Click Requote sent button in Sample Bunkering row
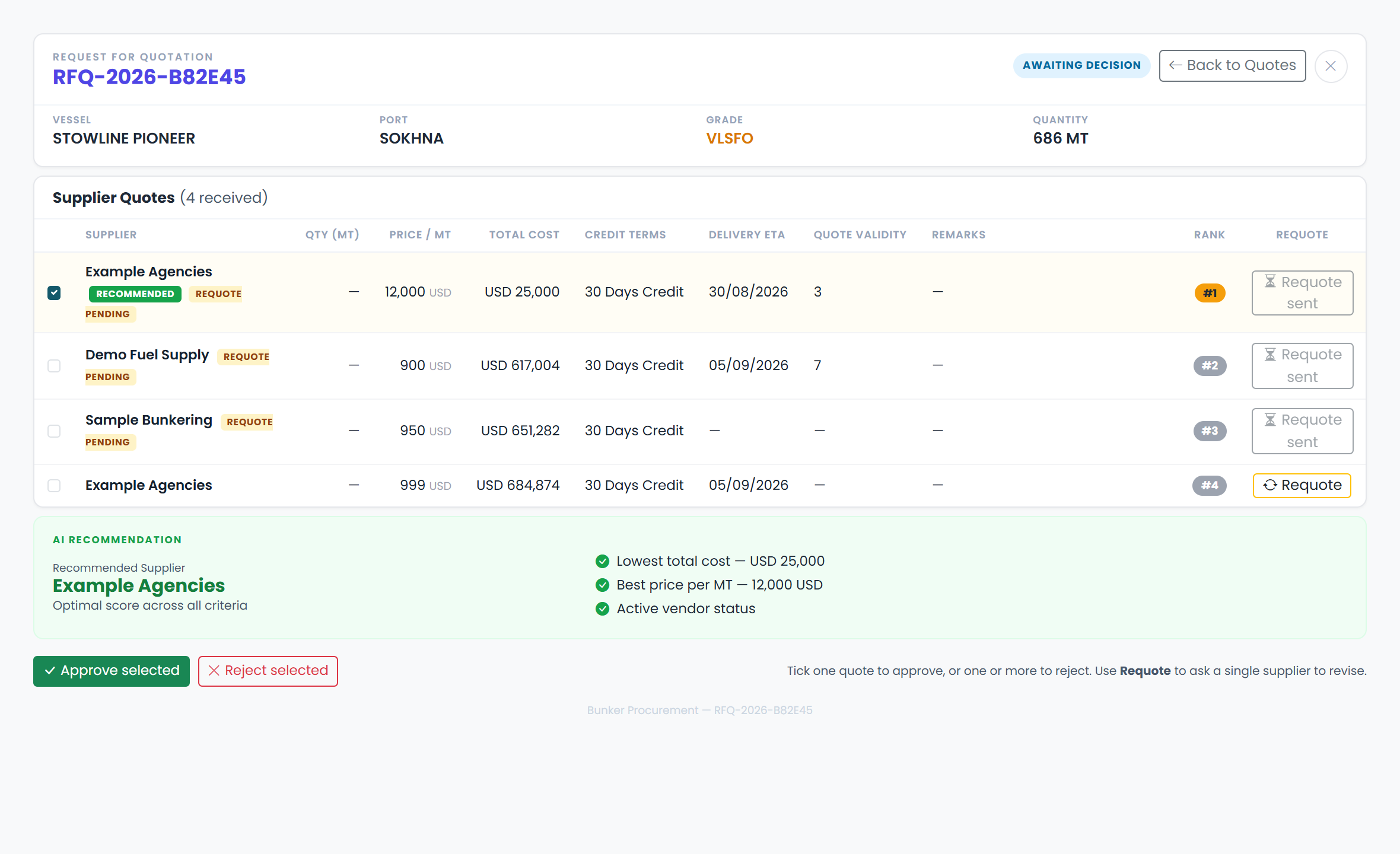 click(1302, 431)
